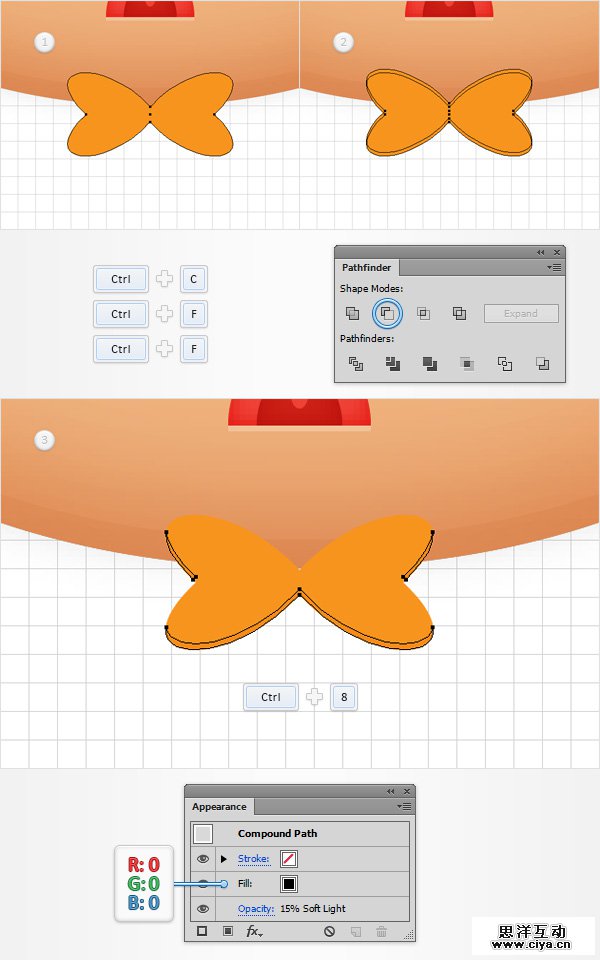This screenshot has height=960, width=600.
Task: Toggle Stroke row visibility eye
Action: click(203, 859)
